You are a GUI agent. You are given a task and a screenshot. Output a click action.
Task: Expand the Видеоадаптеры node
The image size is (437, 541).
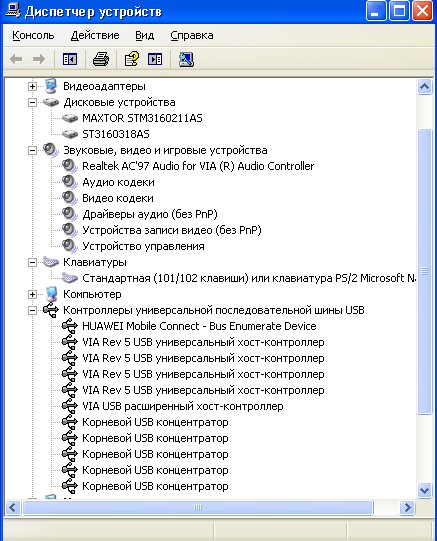pos(32,86)
